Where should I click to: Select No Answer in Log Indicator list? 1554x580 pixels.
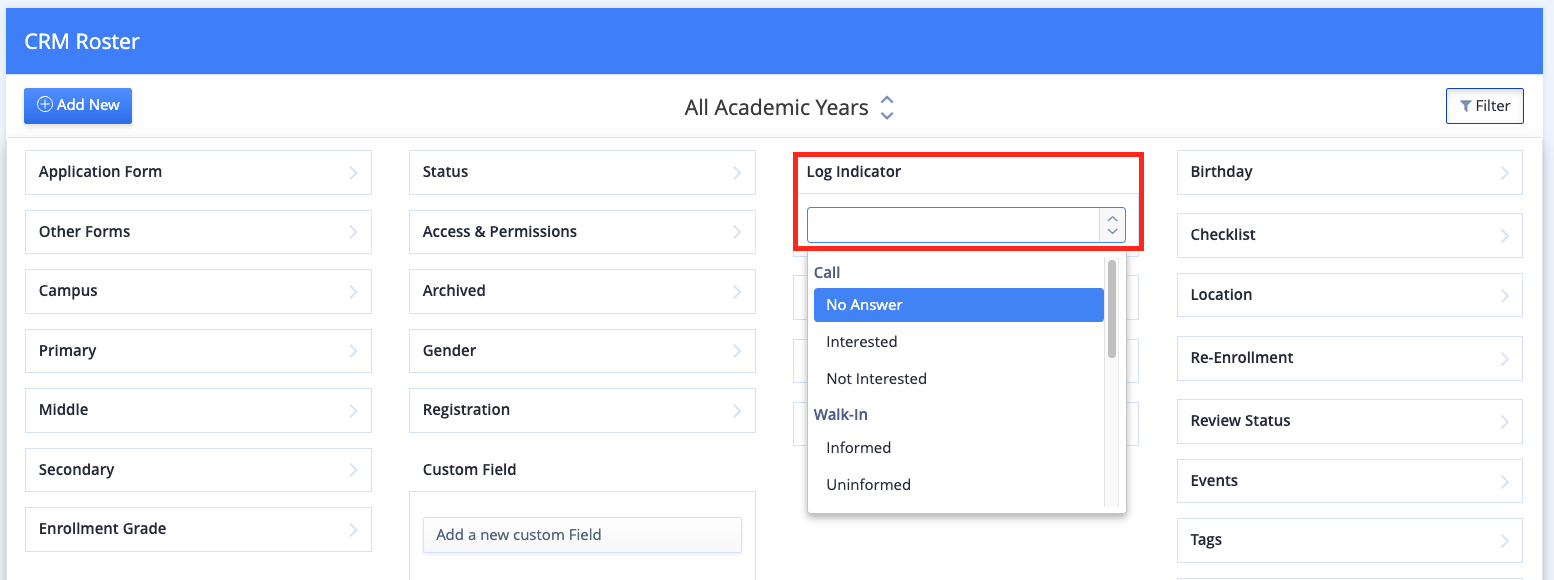click(x=959, y=305)
